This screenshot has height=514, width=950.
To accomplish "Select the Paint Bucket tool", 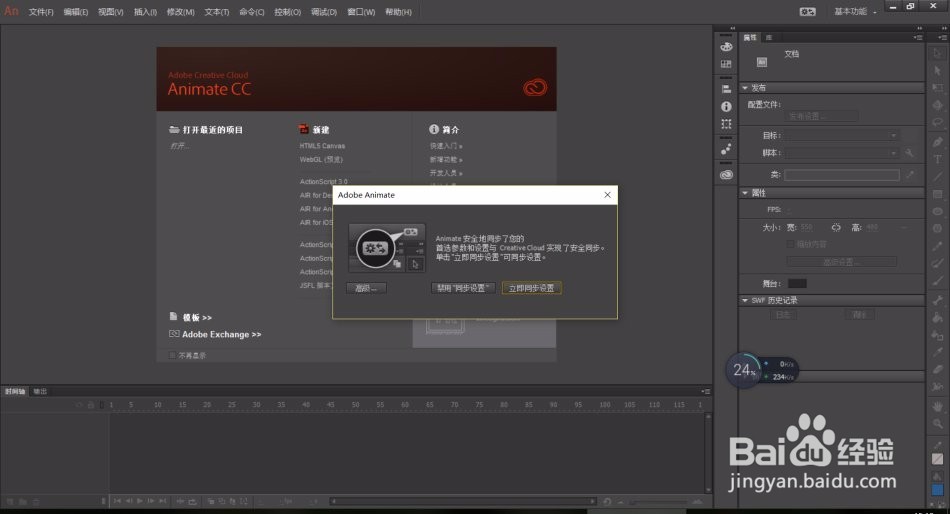I will click(x=937, y=317).
